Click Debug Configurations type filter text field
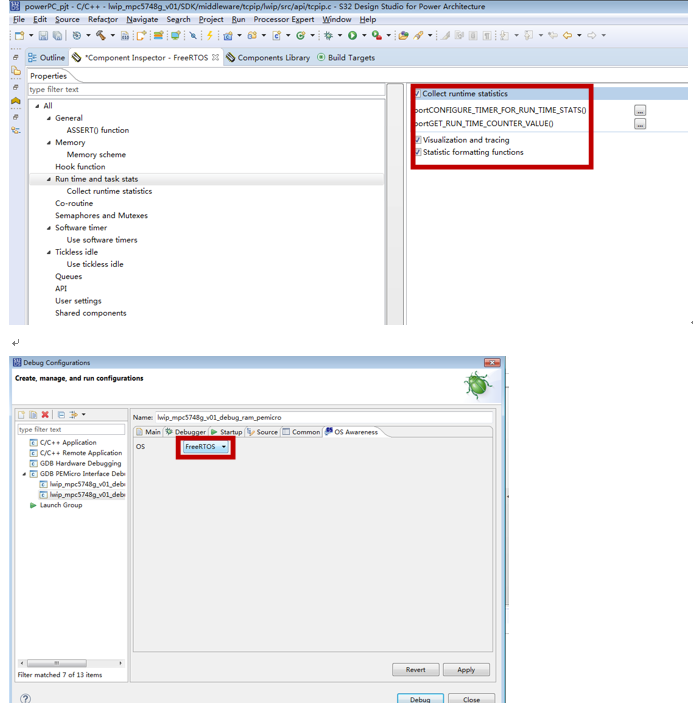 [x=71, y=430]
